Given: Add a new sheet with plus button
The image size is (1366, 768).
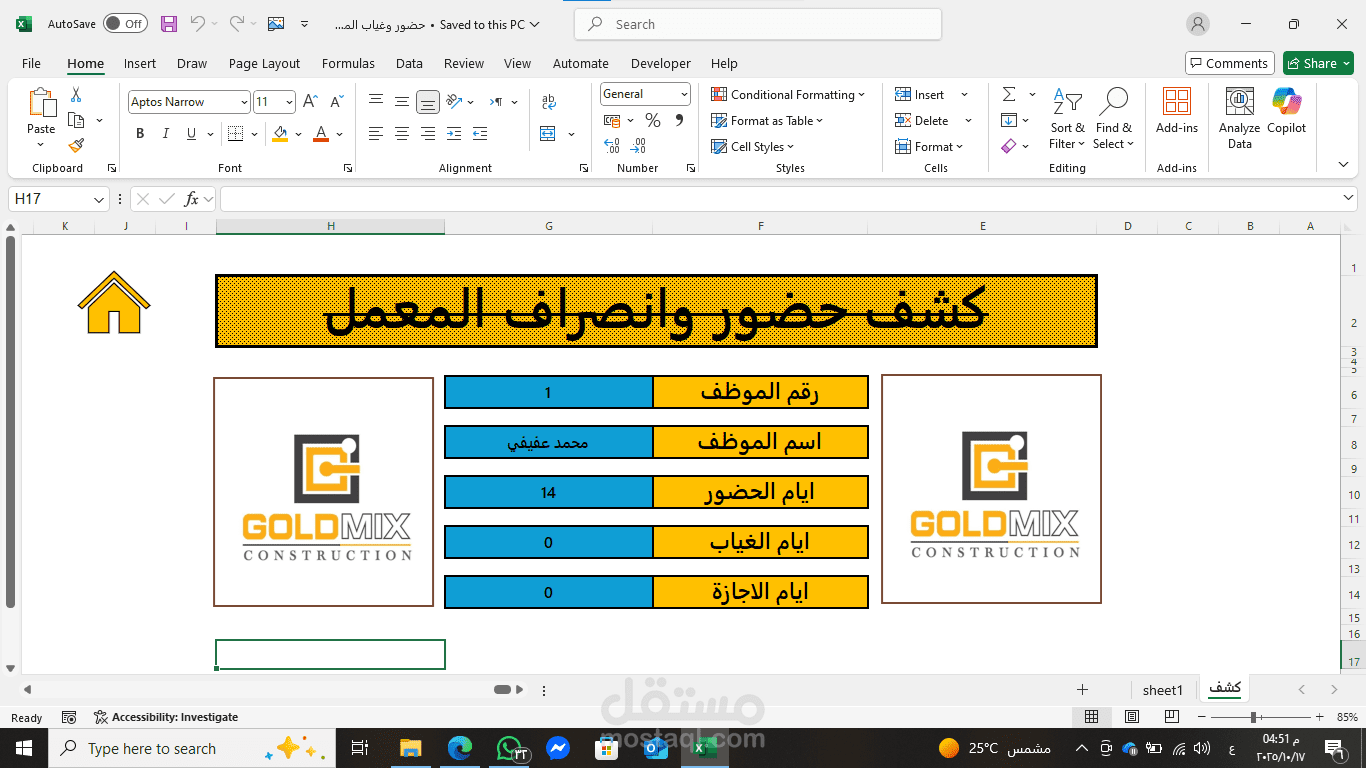Looking at the screenshot, I should coord(1082,690).
